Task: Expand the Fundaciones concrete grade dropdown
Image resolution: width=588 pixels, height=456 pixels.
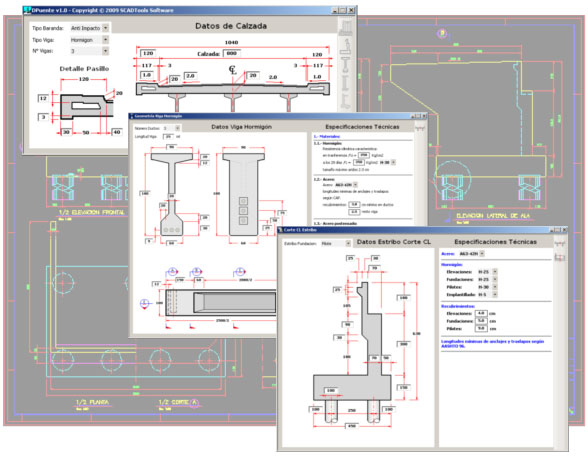Action: (495, 279)
